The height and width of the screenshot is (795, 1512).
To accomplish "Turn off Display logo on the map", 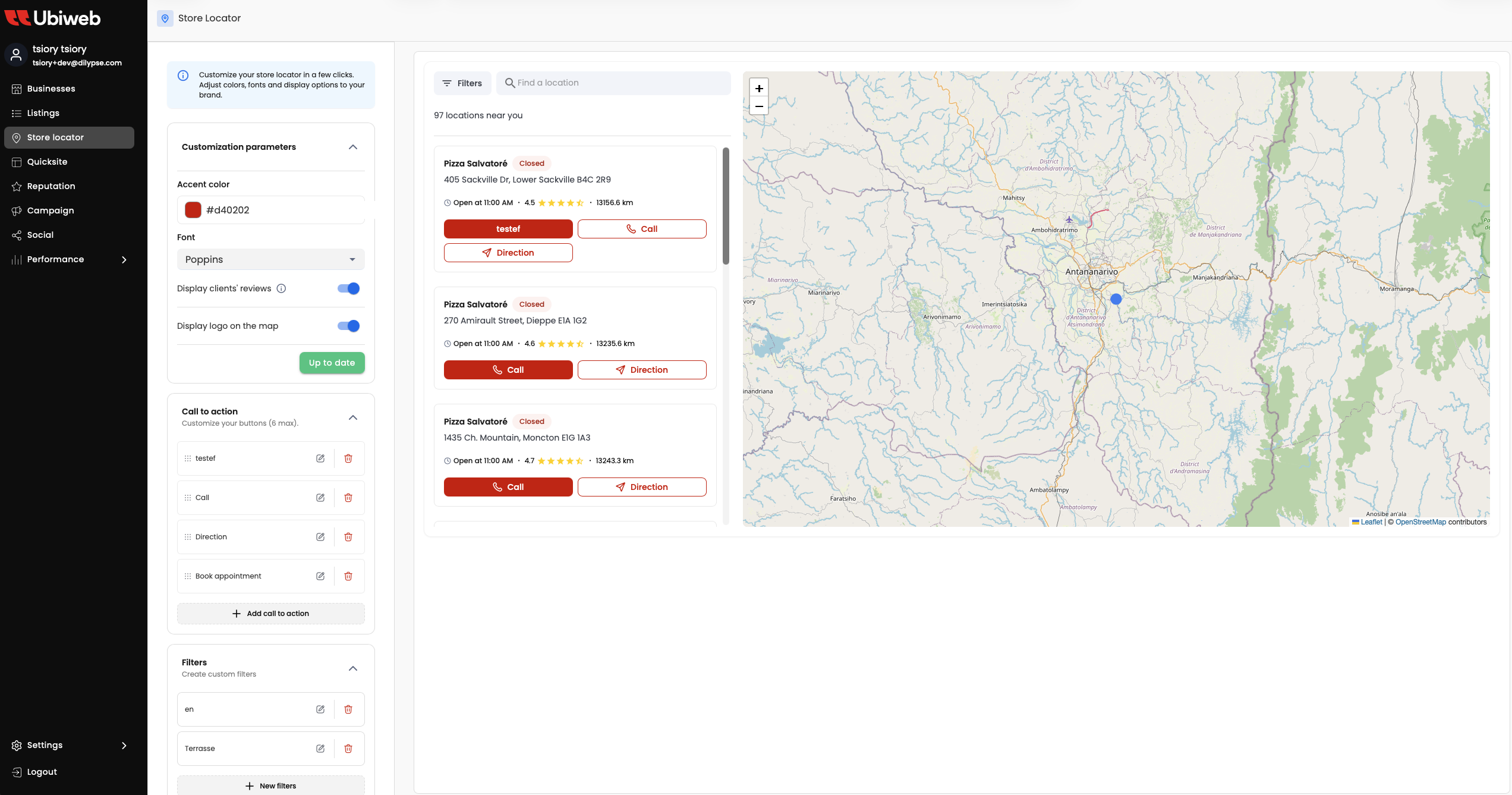I will 349,326.
